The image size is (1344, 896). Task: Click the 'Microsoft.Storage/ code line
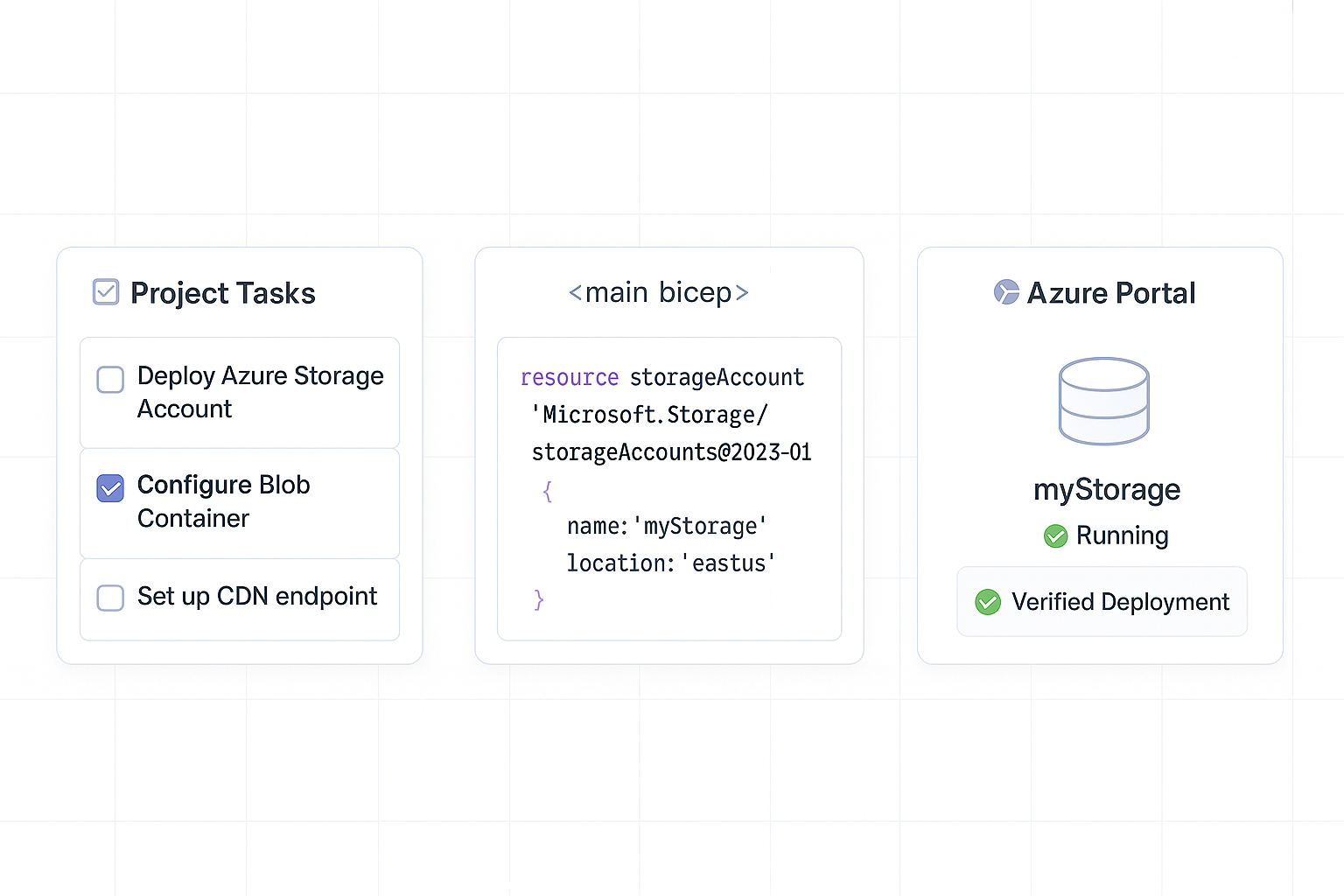650,414
